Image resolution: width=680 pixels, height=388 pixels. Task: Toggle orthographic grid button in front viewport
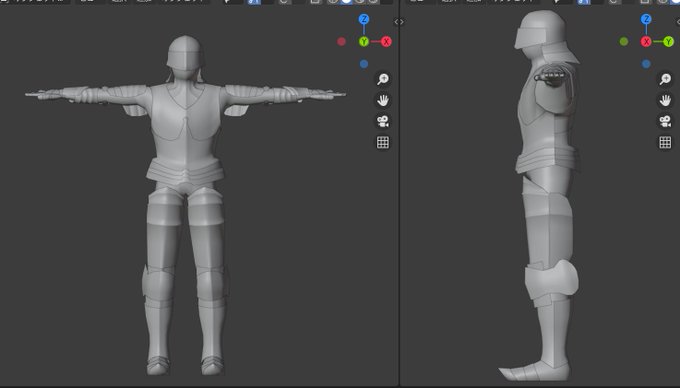point(382,142)
